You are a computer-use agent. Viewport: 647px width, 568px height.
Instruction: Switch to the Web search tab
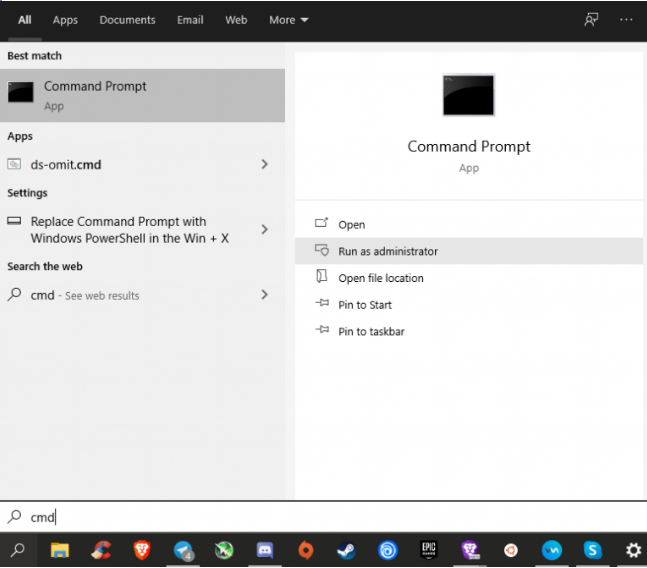[236, 20]
